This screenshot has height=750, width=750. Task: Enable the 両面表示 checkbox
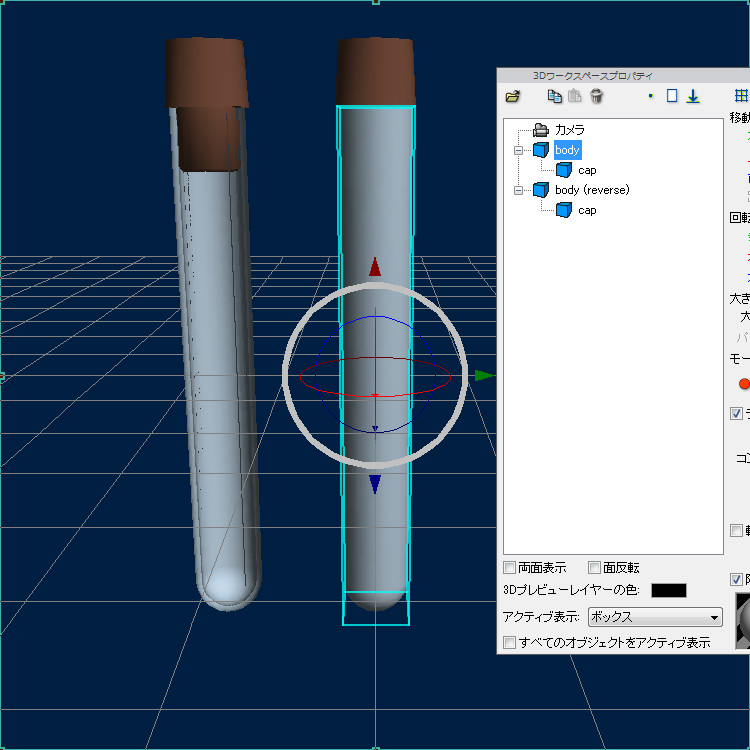[510, 568]
